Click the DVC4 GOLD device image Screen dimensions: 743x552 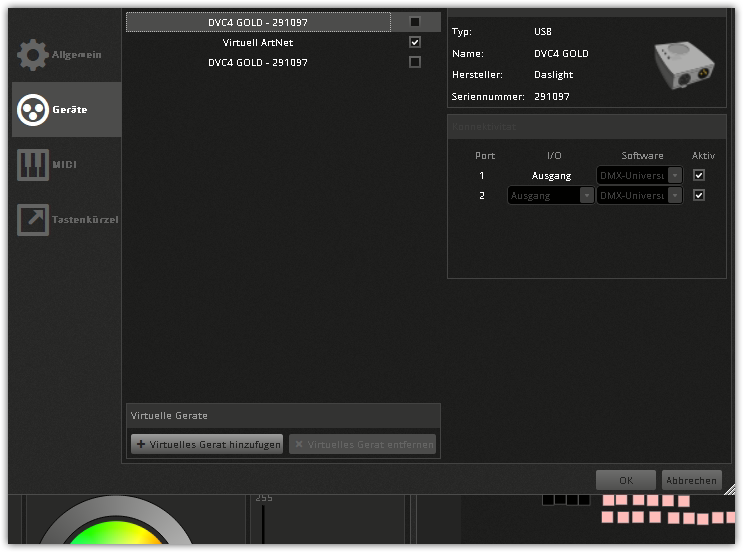684,65
